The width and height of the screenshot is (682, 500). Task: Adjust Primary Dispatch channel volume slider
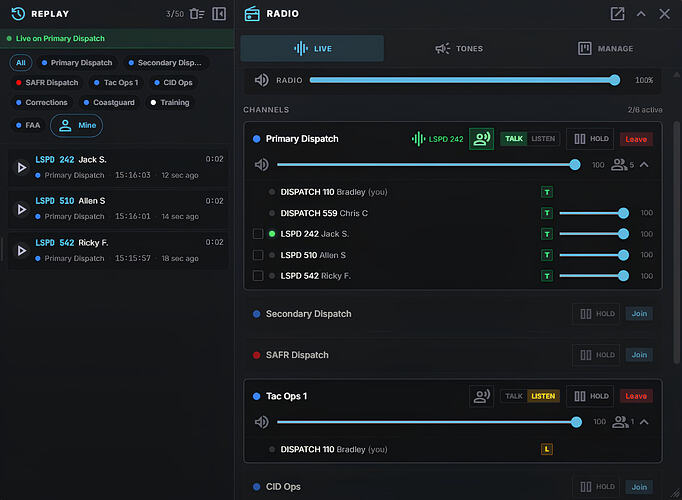[x=428, y=165]
